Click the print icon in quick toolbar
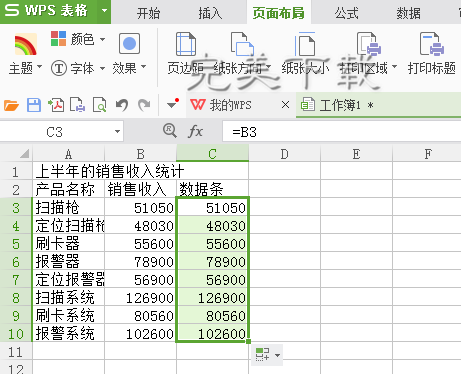 78,105
